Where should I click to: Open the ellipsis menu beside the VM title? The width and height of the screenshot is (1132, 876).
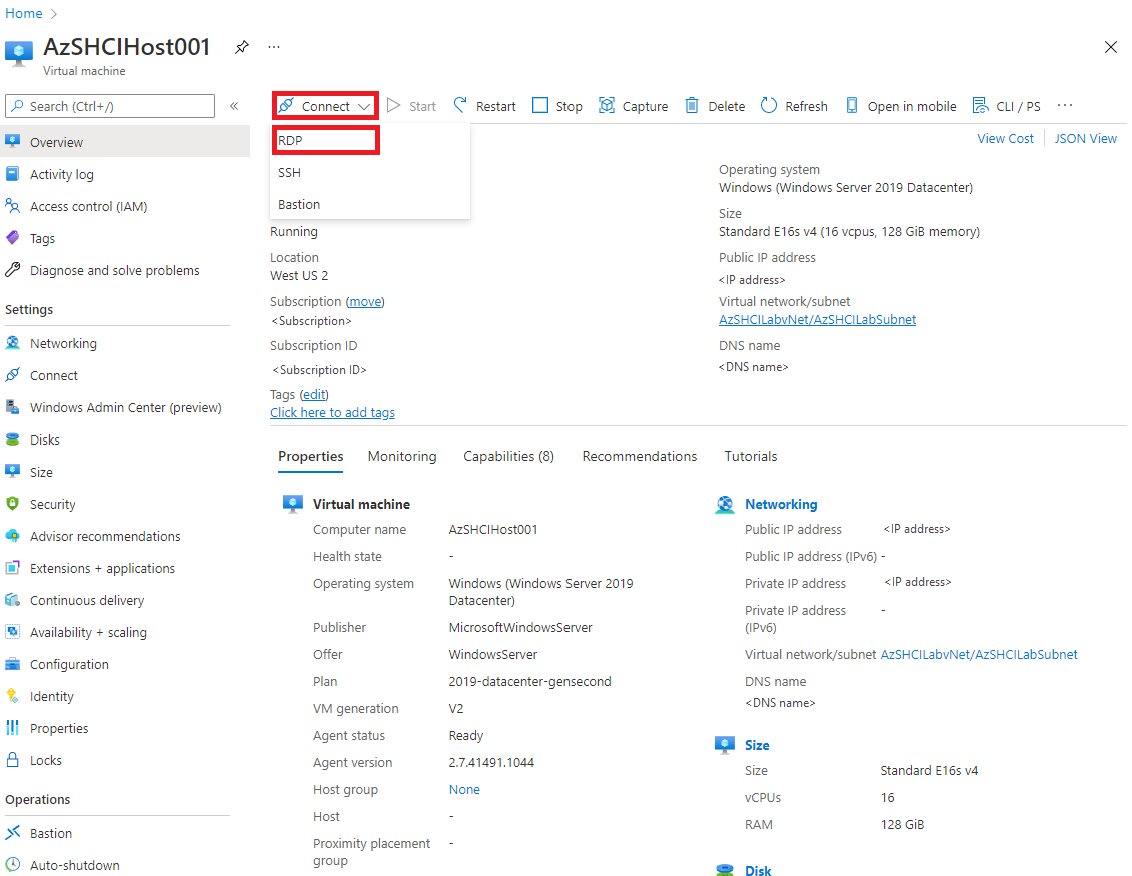274,47
